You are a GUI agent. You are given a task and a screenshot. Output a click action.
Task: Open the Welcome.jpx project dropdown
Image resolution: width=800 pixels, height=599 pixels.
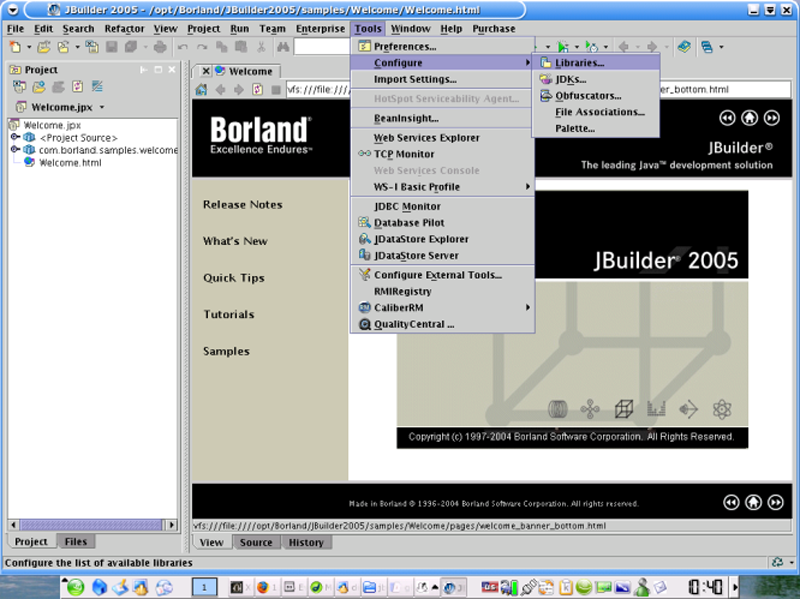(102, 107)
